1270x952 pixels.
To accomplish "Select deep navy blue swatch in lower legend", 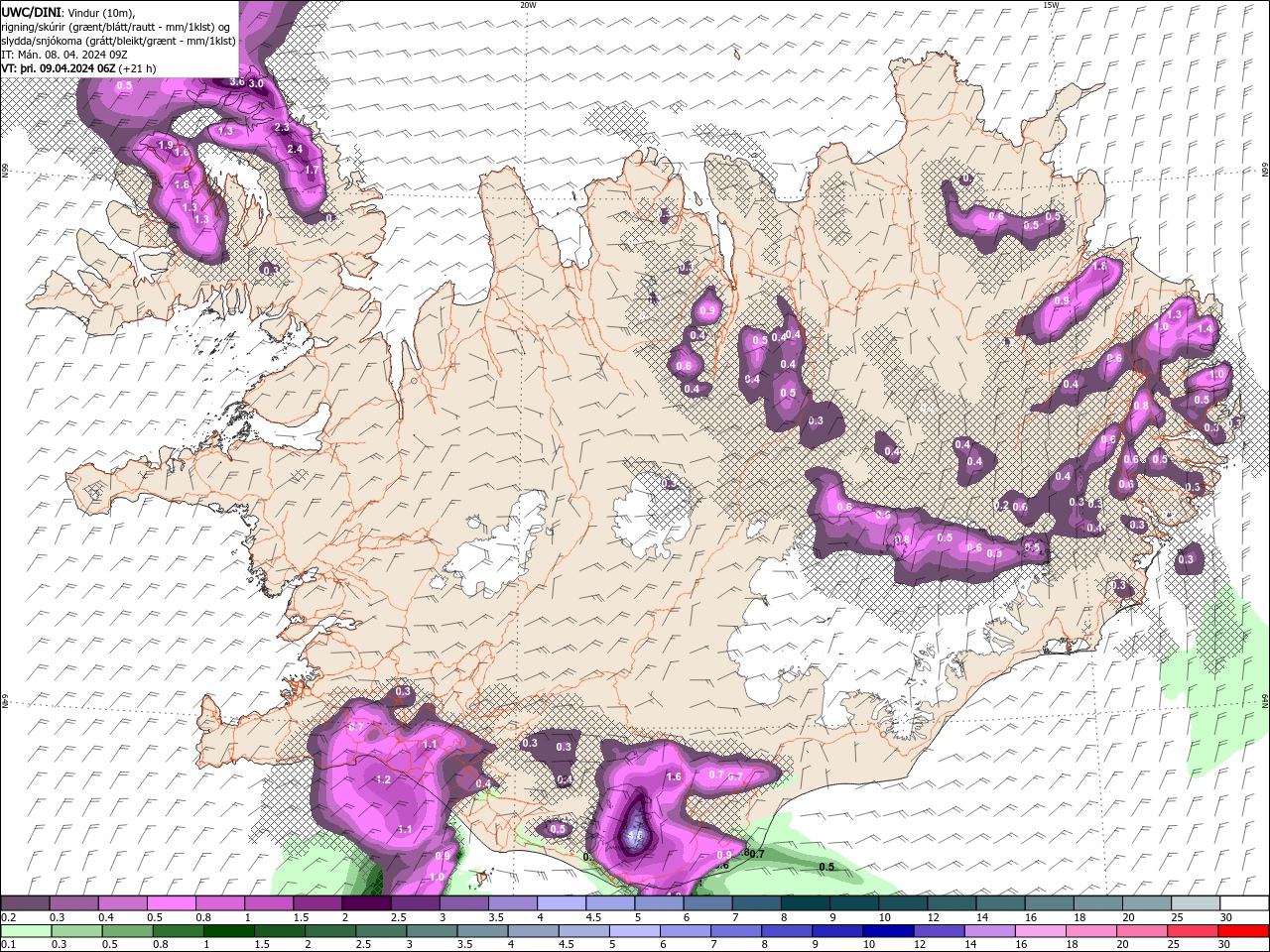I will (x=886, y=931).
